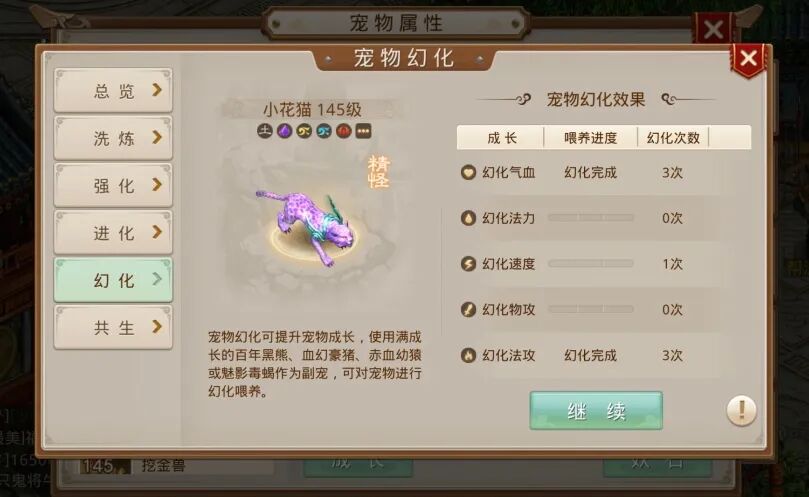Open the three-dots more skills icon
The height and width of the screenshot is (497, 809).
(x=363, y=131)
